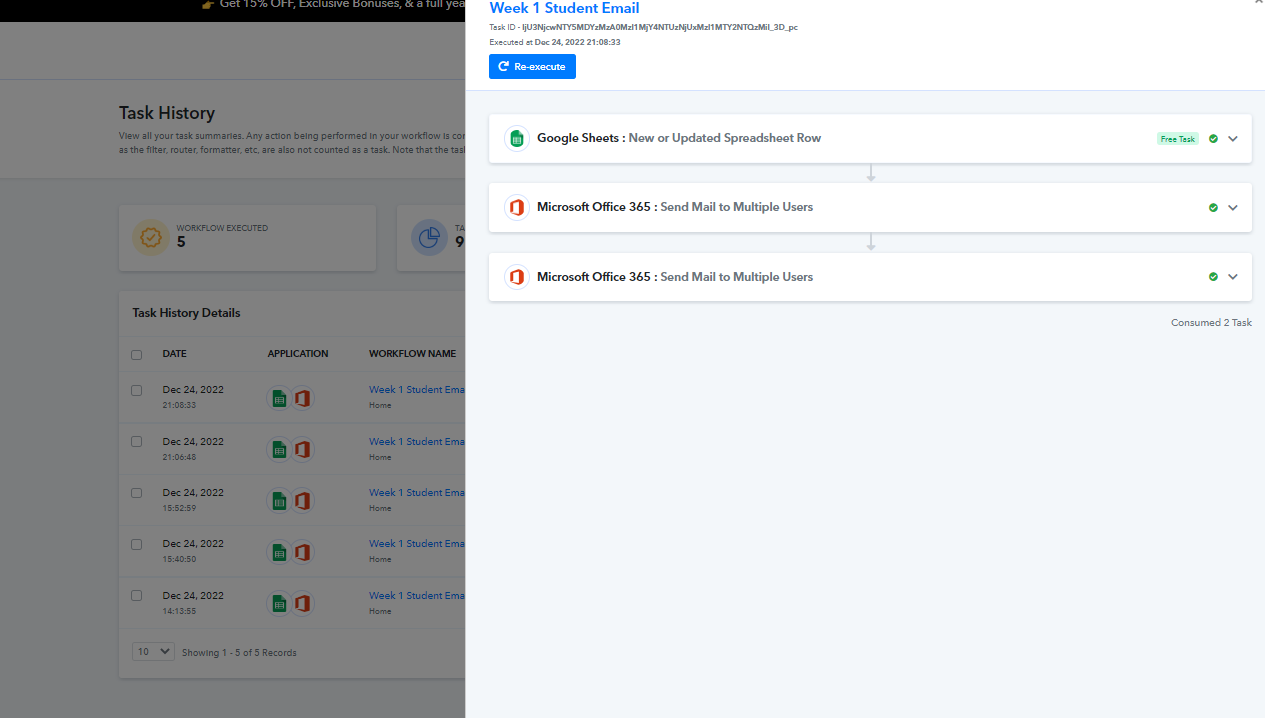Click the promo banner at top of page
This screenshot has width=1265, height=718.
[x=232, y=8]
